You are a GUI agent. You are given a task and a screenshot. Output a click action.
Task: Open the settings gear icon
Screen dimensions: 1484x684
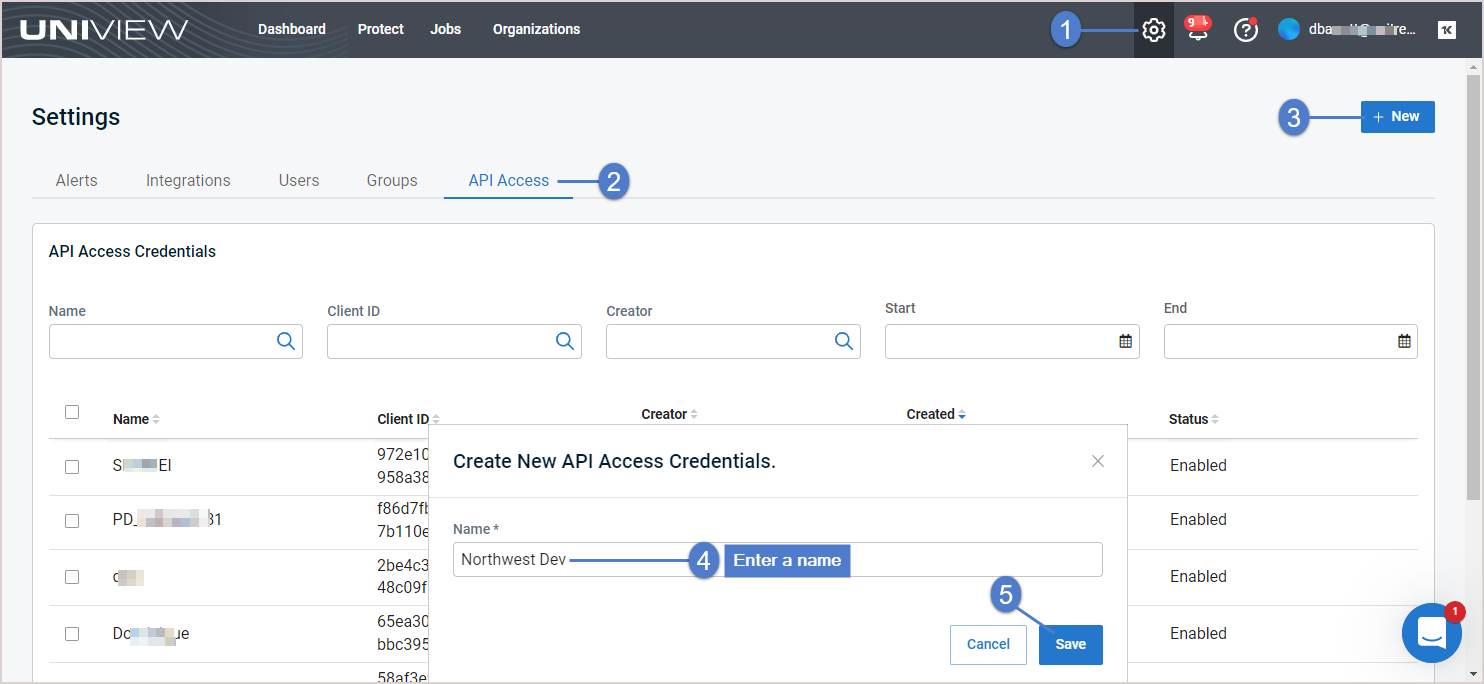click(1153, 30)
